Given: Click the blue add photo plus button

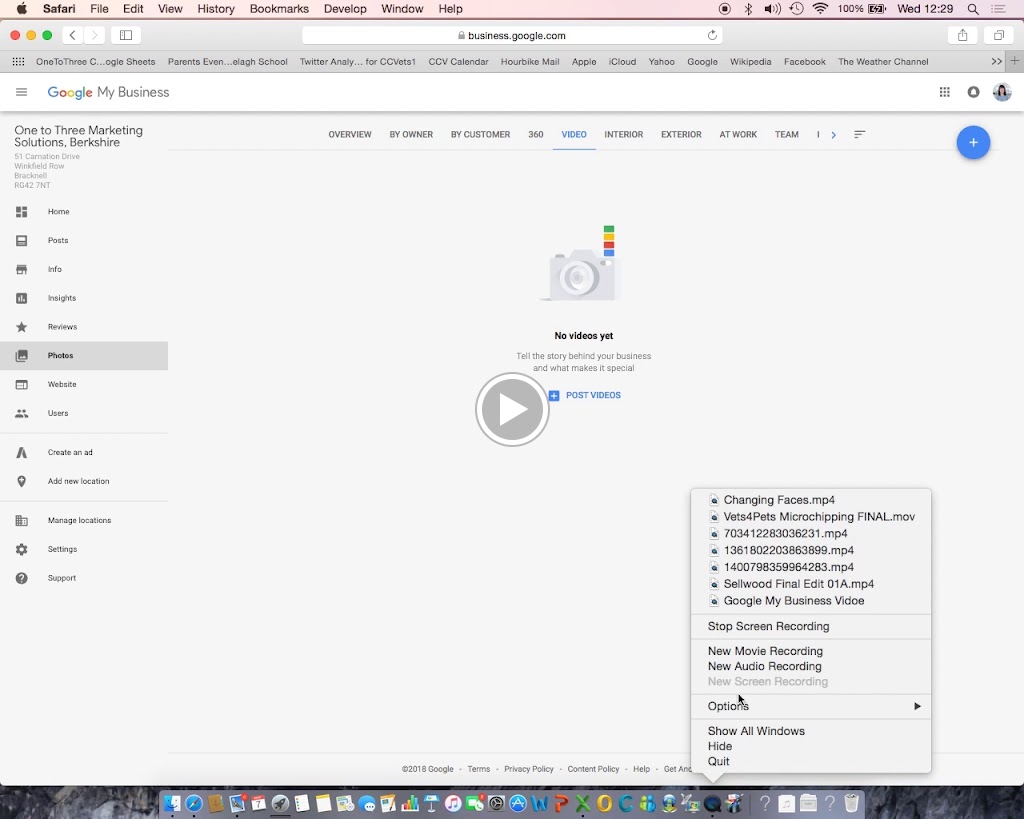Looking at the screenshot, I should [x=973, y=142].
